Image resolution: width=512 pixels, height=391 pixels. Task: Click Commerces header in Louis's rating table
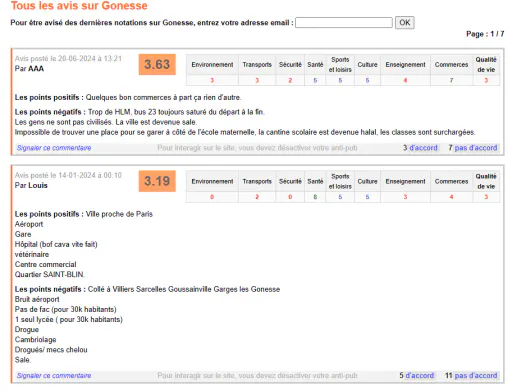[451, 181]
